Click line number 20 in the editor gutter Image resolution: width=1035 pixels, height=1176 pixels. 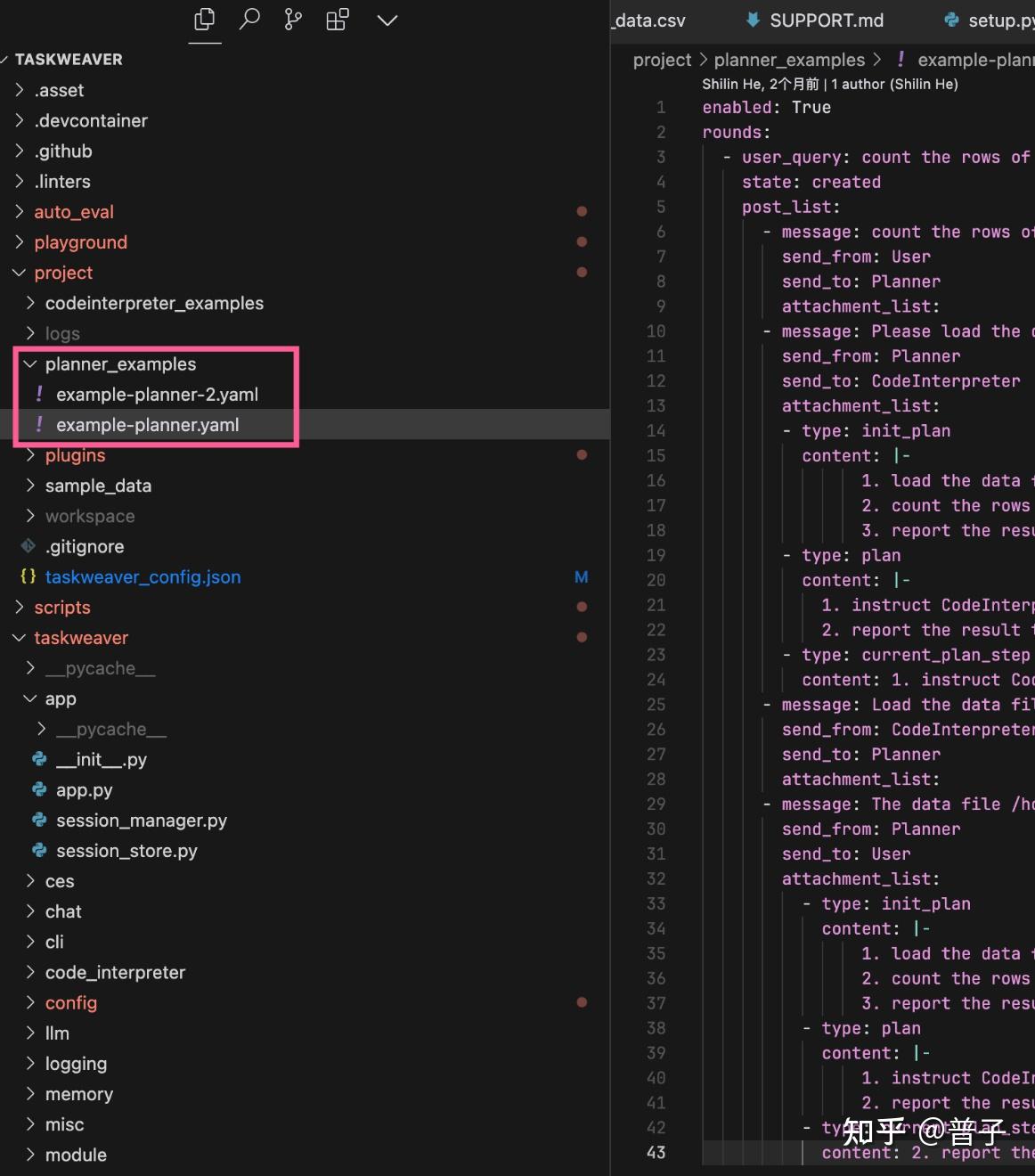click(656, 580)
